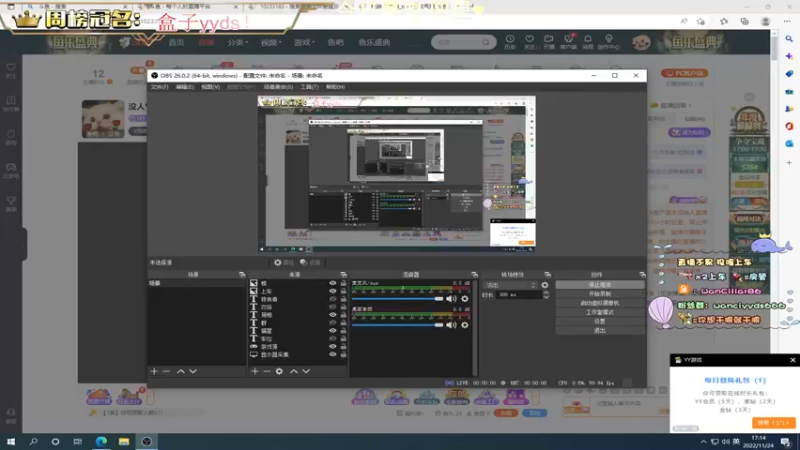The image size is (800, 450).
Task: Toggle visibility of the 显示器采集 source
Action: pos(333,354)
